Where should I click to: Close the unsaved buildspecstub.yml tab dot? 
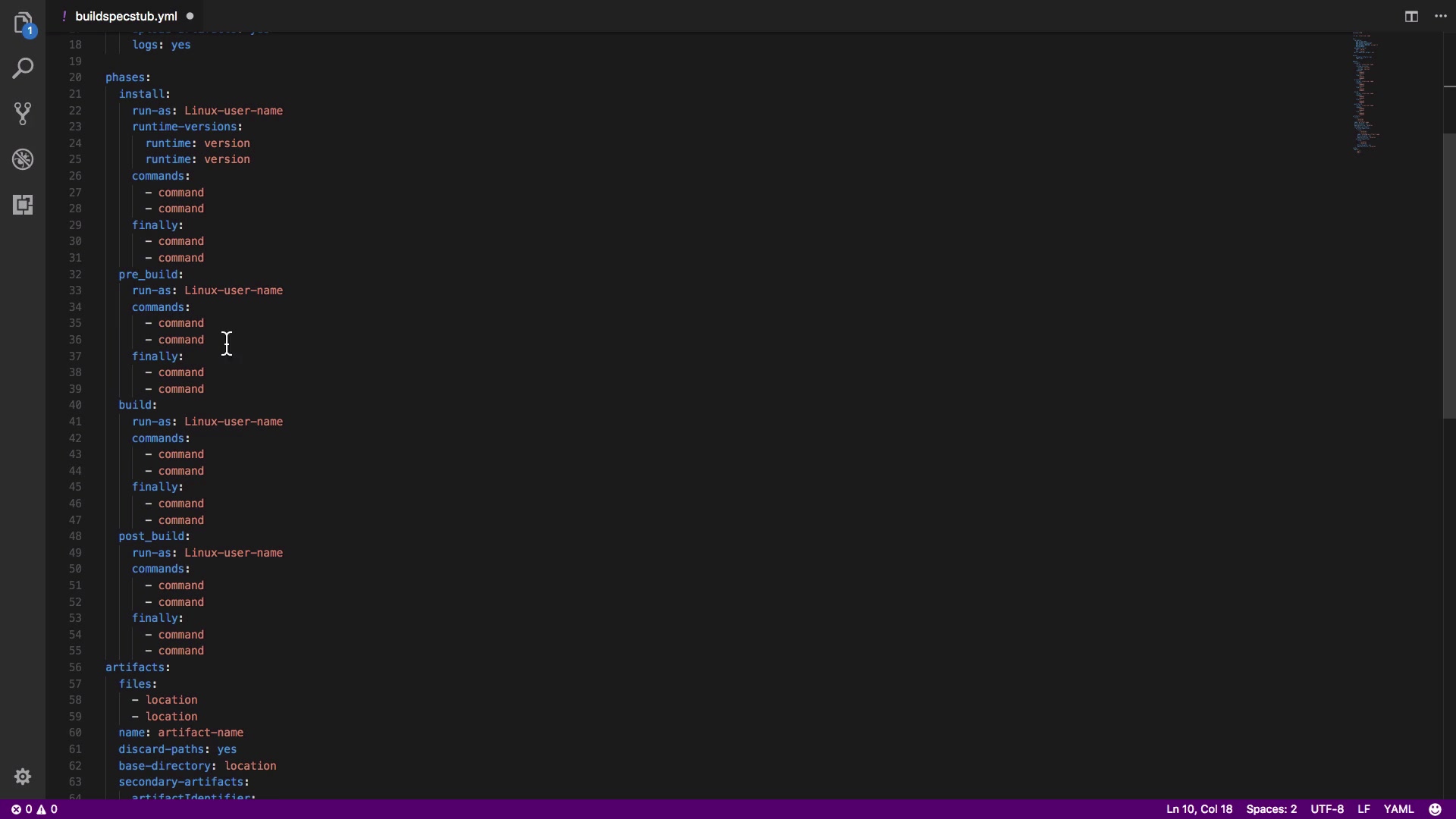190,16
